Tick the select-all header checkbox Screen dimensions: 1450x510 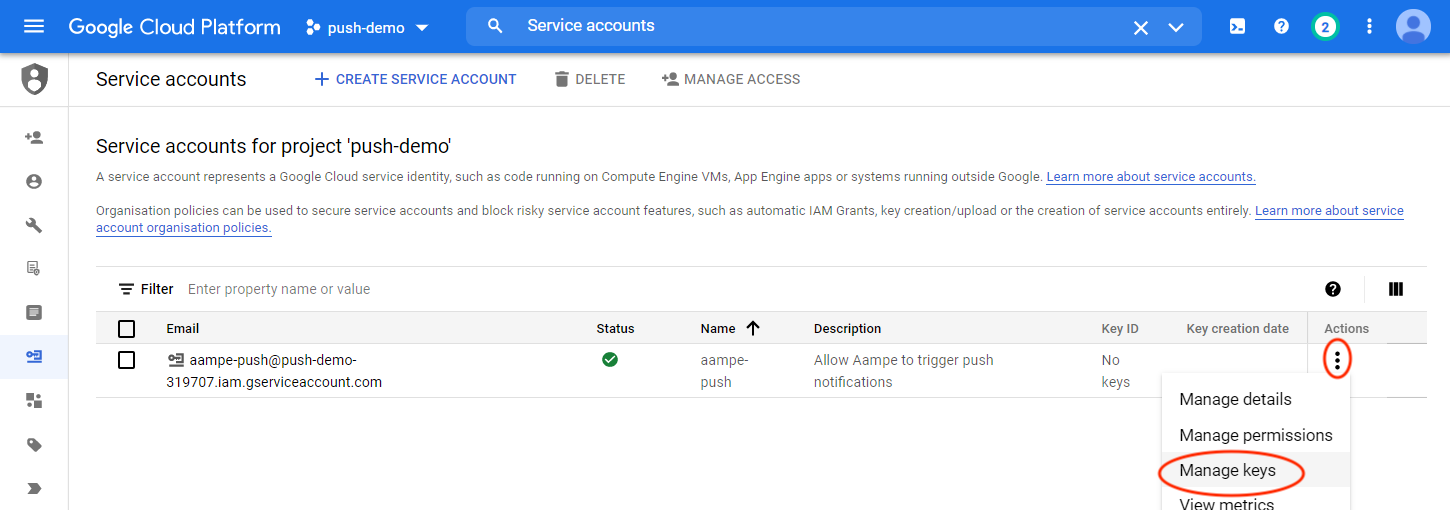click(x=126, y=328)
